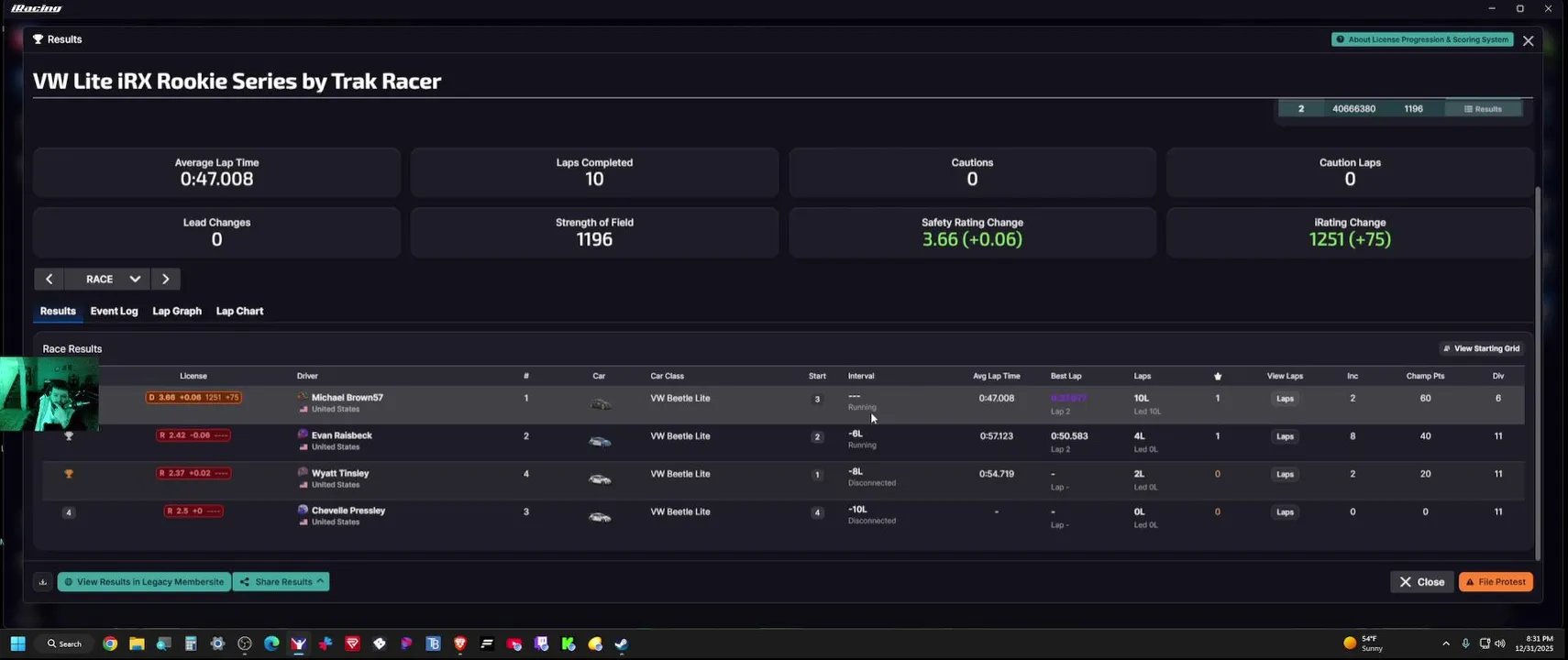Click position 4 badge for Chevelle Pressley
This screenshot has width=1568, height=660.
pos(69,512)
